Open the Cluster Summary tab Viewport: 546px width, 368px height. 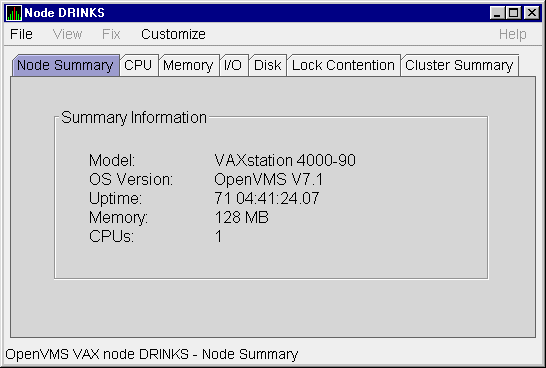click(459, 65)
